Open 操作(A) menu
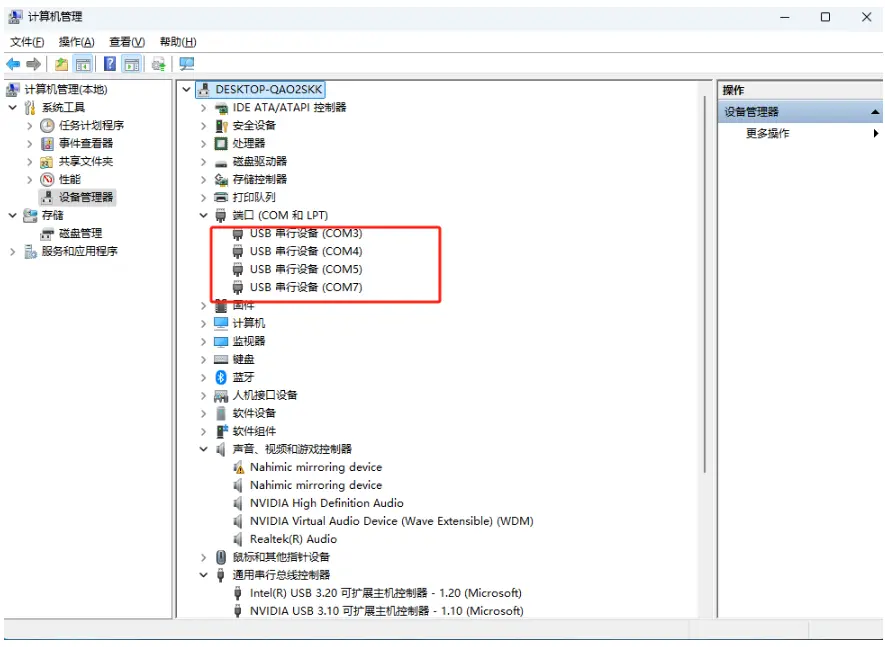 (x=76, y=42)
